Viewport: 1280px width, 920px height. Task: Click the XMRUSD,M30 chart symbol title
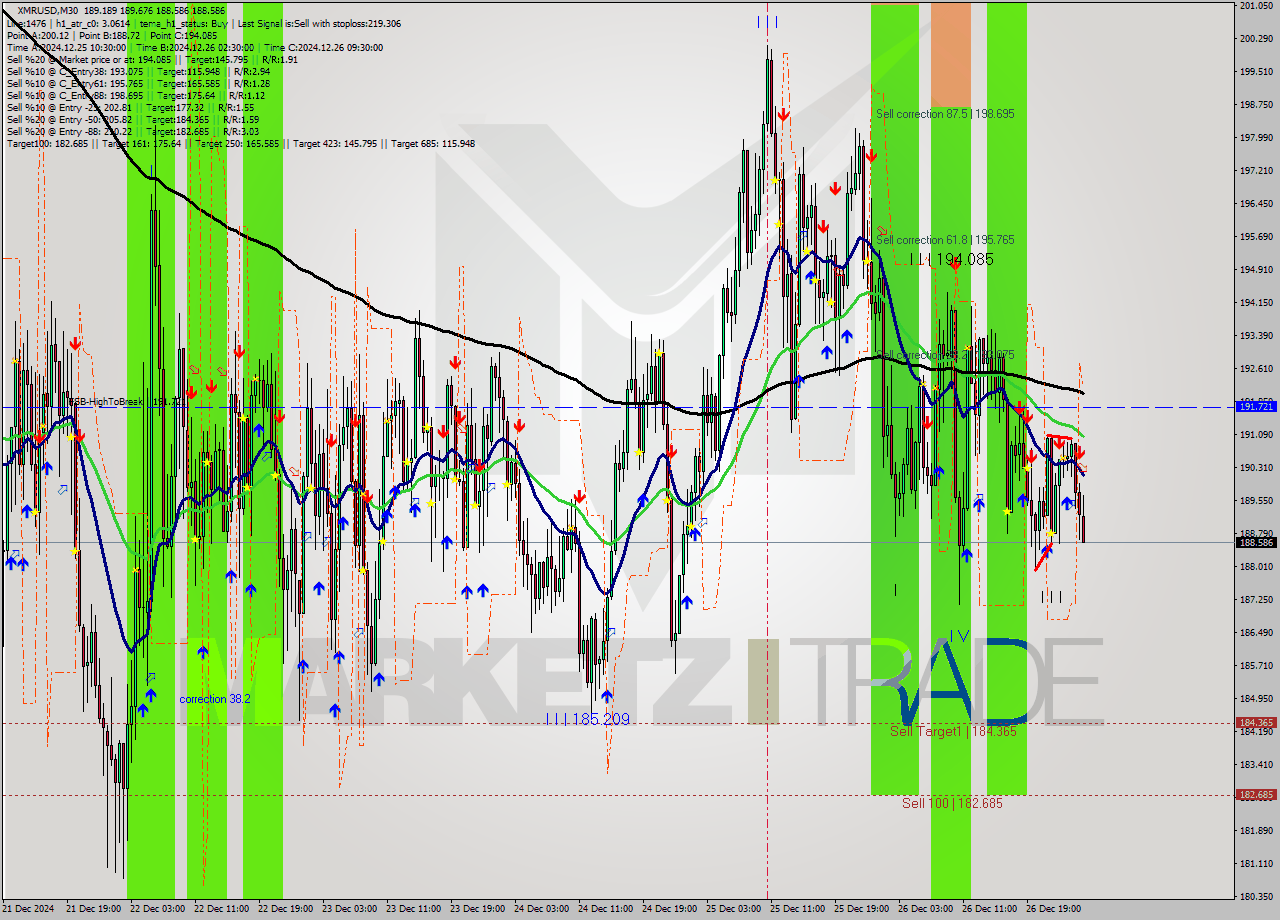click(49, 10)
